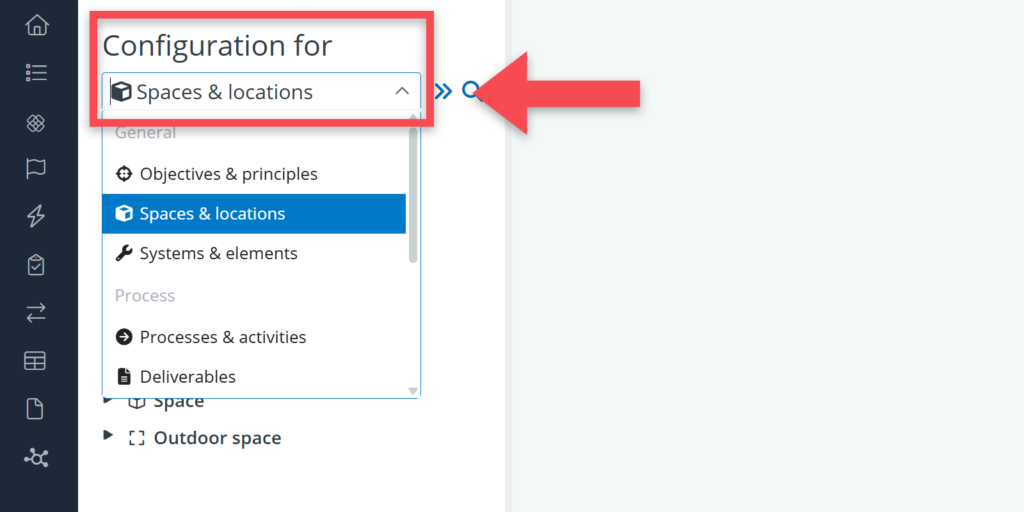Viewport: 1024px width, 512px height.
Task: Click the exchange arrows sidebar icon
Action: click(x=36, y=313)
